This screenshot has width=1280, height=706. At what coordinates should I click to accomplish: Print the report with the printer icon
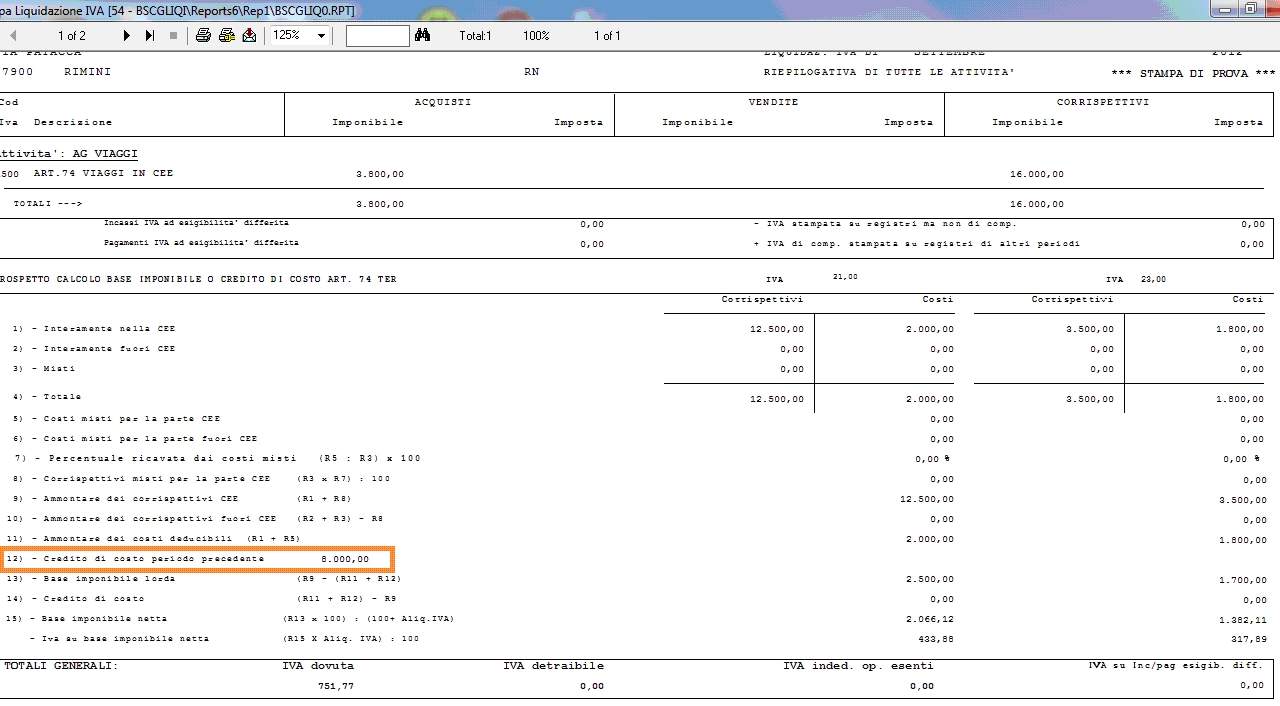[203, 36]
